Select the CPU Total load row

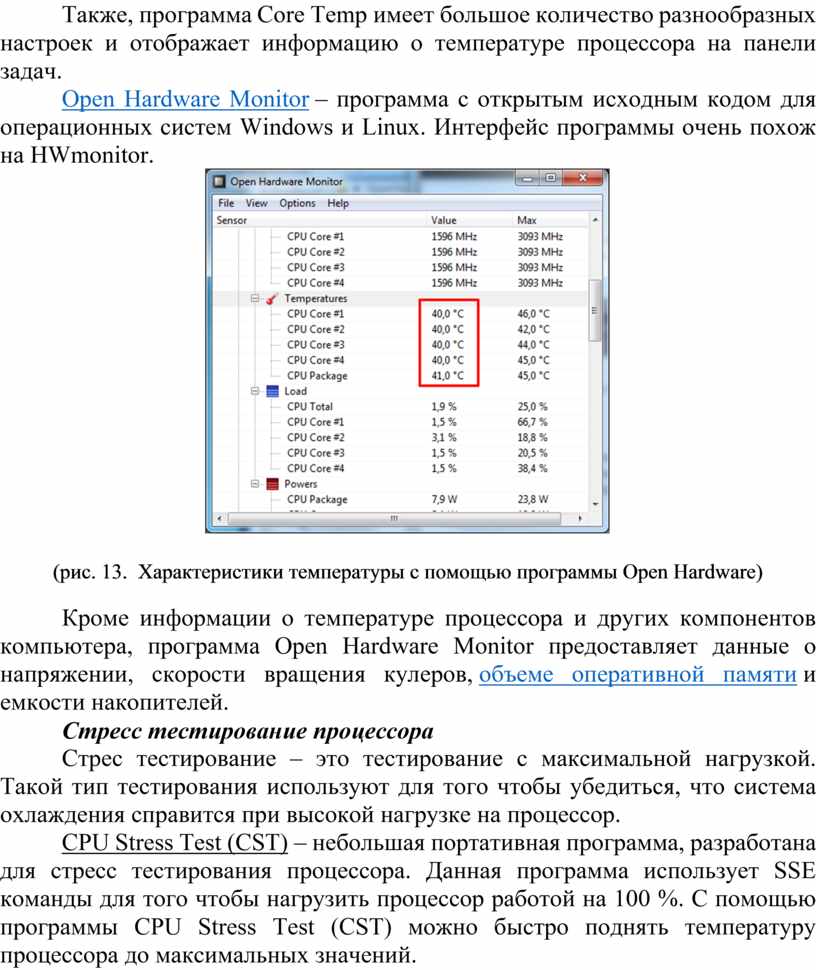tap(401, 406)
